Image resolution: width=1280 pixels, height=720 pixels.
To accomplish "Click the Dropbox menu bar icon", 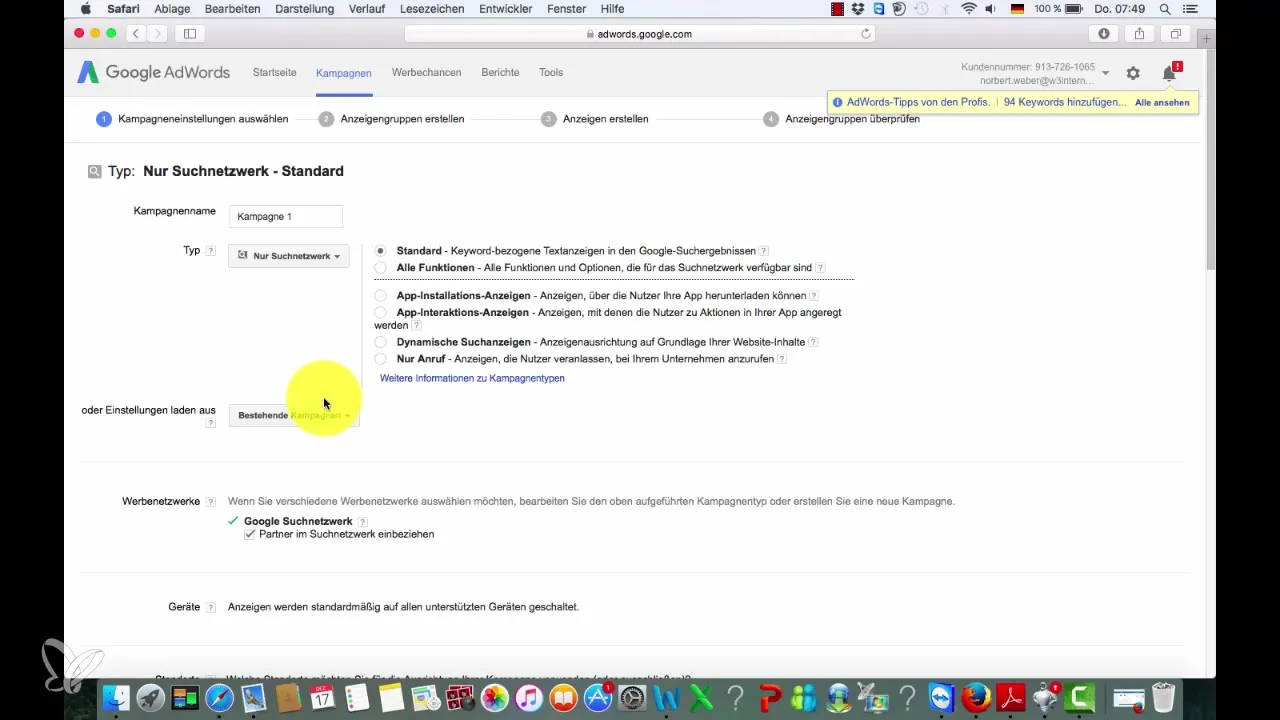I will click(x=858, y=9).
